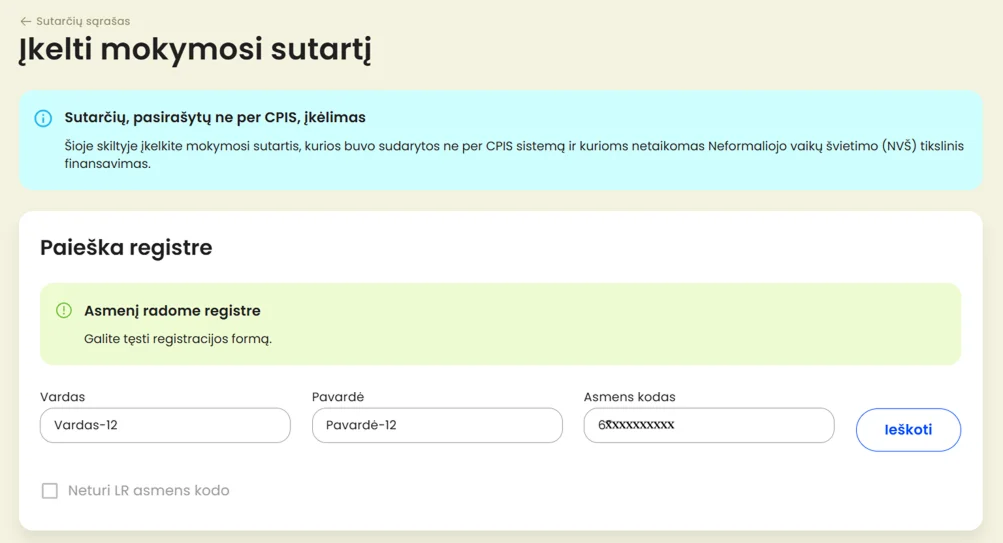Screen dimensions: 1003x543
Task: Click the Galite tęsti registracijos formą message
Action: click(178, 339)
